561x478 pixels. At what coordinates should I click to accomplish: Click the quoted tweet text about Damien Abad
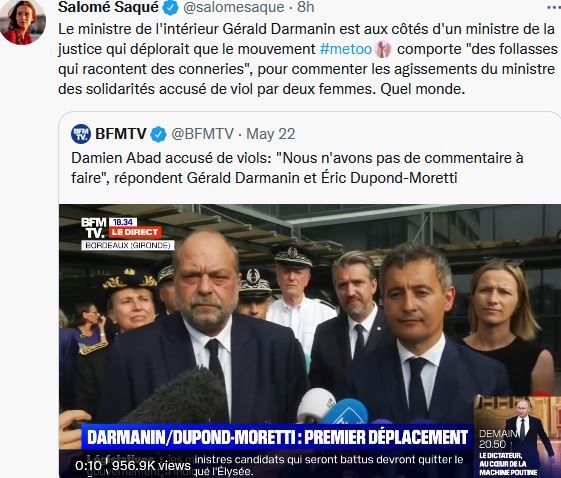[x=297, y=167]
